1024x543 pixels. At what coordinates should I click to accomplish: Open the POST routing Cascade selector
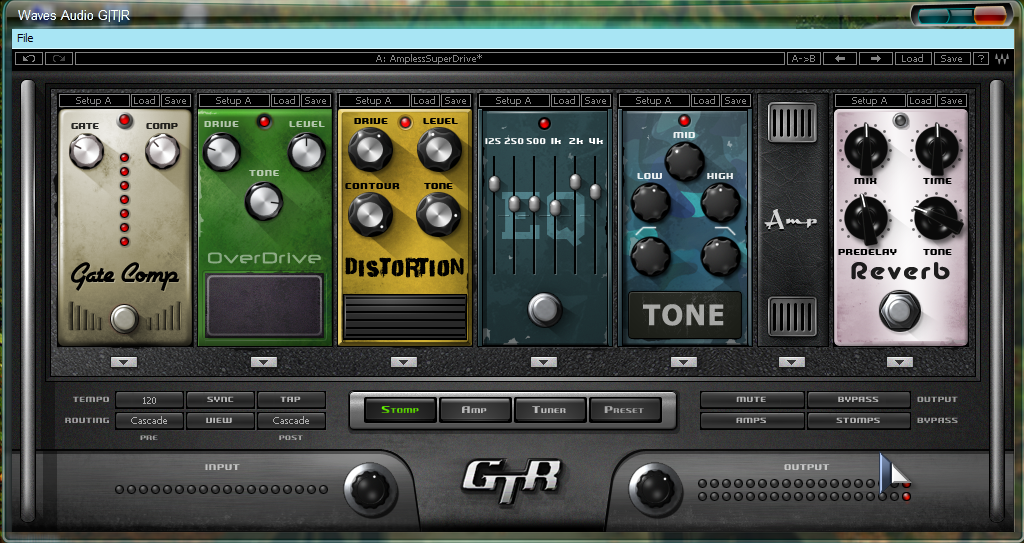(x=291, y=421)
